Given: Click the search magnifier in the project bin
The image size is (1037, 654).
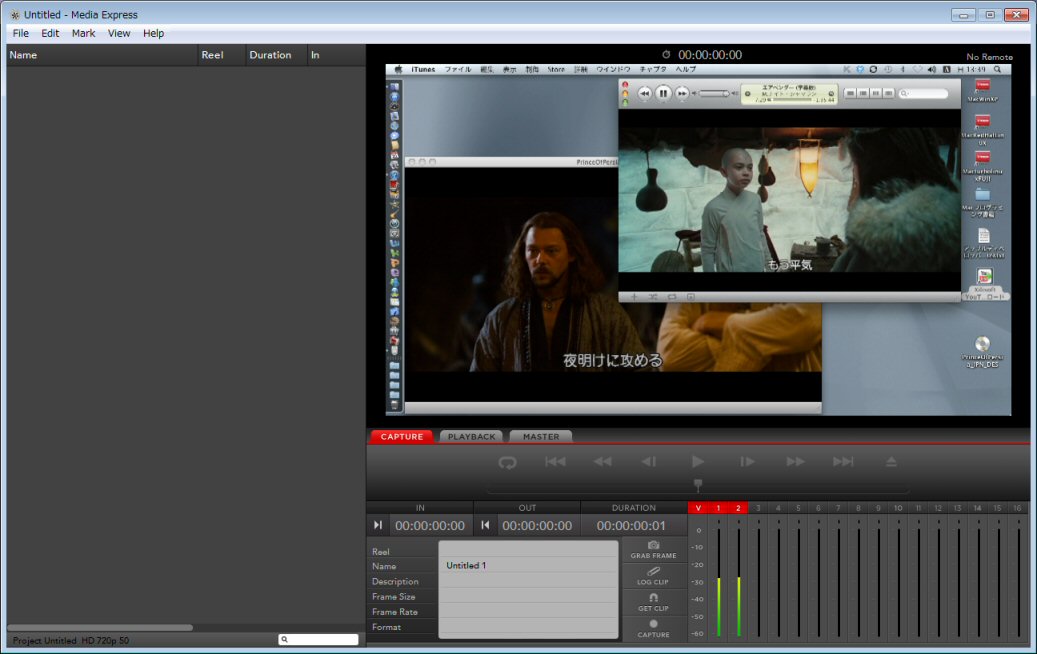Looking at the screenshot, I should 284,639.
